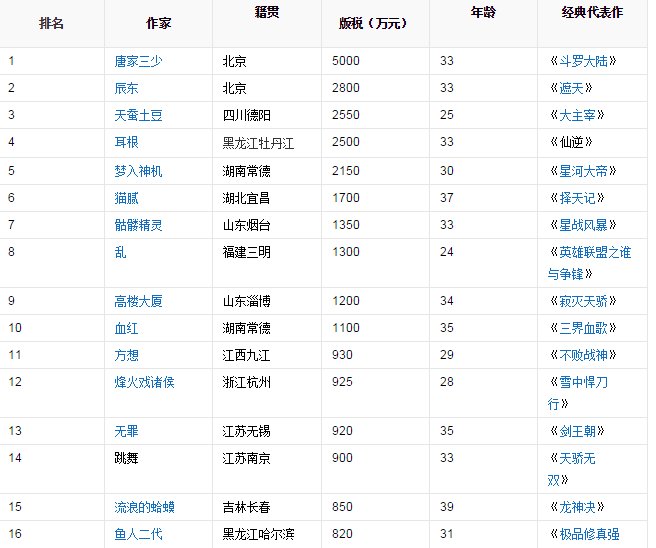Select hometown cell 吉林长春
This screenshot has width=656, height=548.
point(247,507)
